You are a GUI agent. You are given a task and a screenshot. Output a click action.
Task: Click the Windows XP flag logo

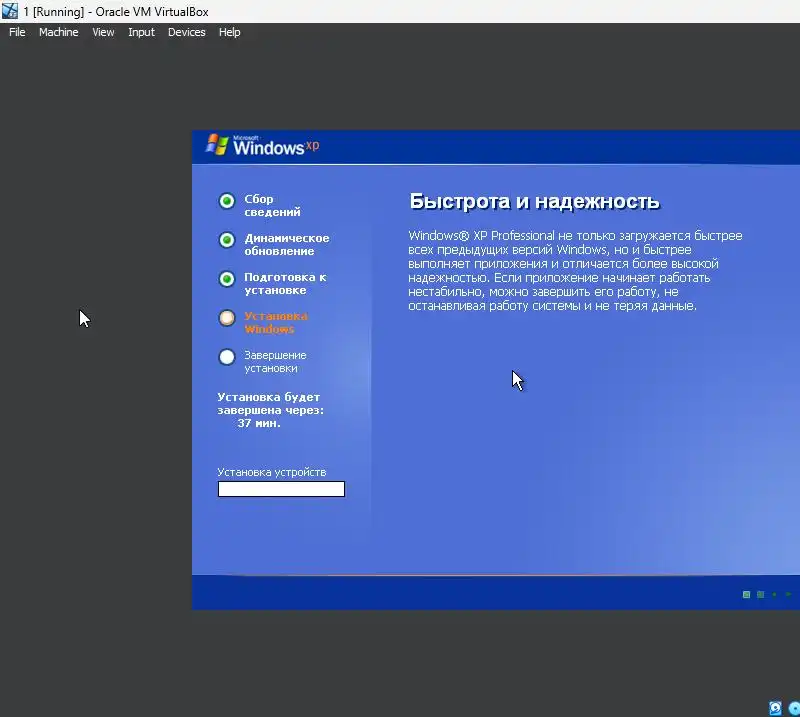pos(217,145)
